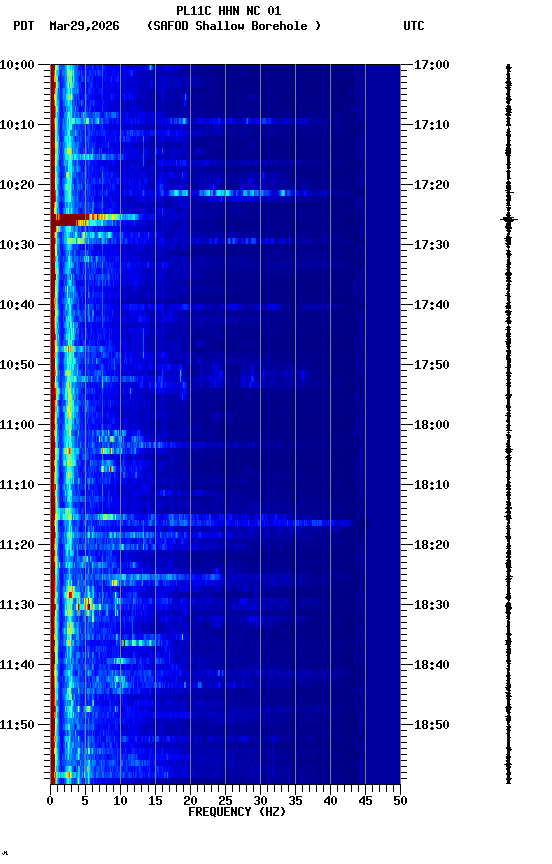Click the large seismogram spike near 17:26 UTC
The width and height of the screenshot is (552, 864).
(x=508, y=219)
